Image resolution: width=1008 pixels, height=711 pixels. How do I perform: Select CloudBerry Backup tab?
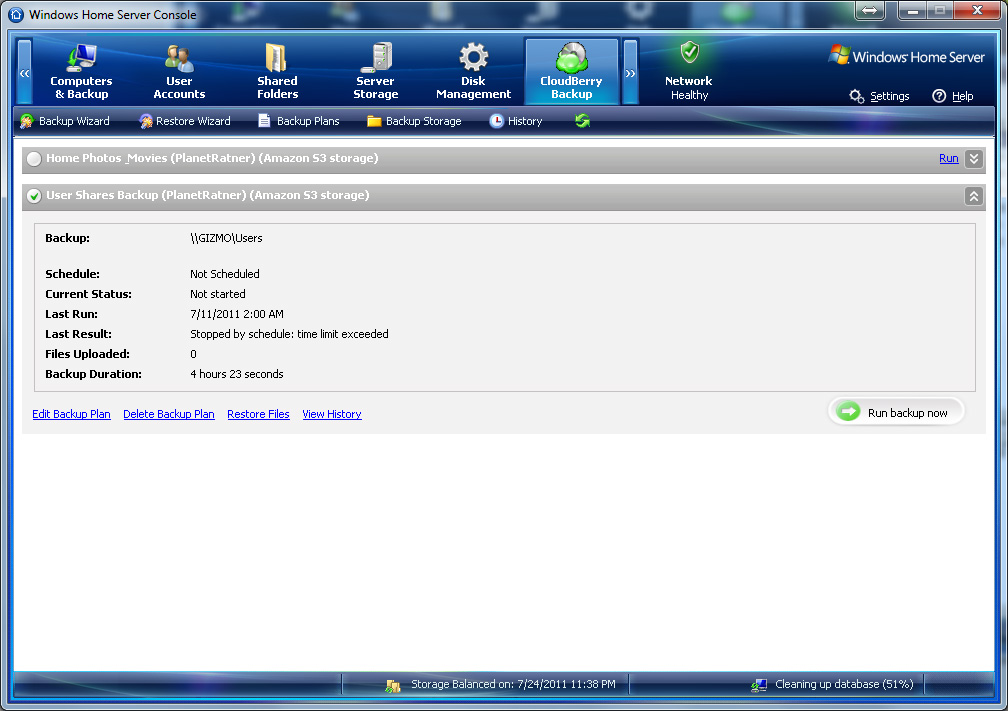[572, 71]
